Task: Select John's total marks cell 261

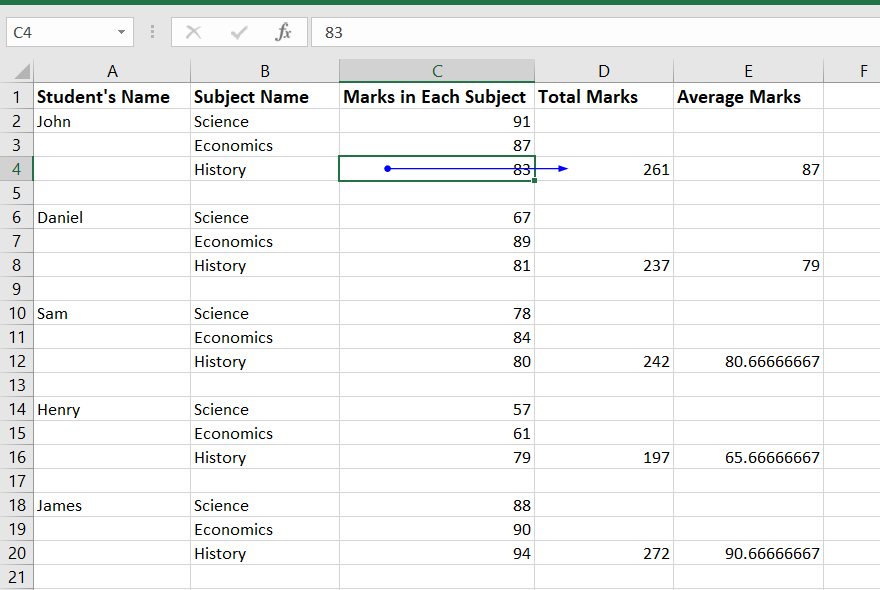Action: (x=604, y=169)
